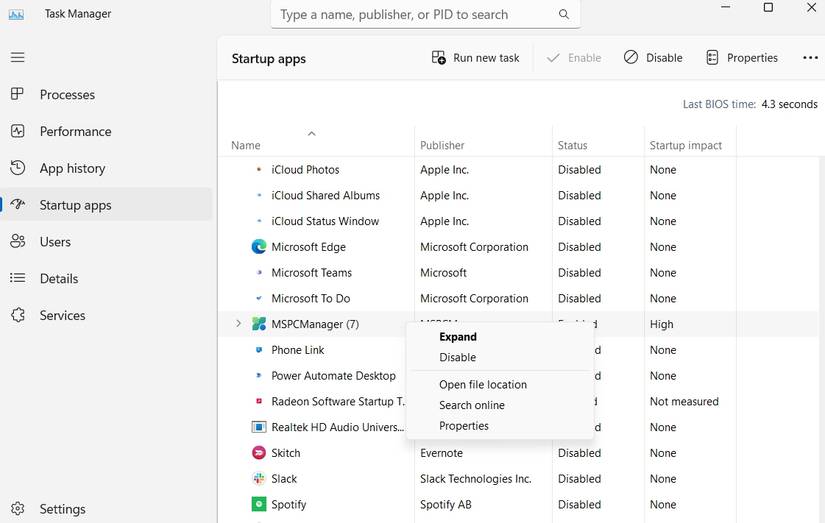Open the three-dot more options menu
The width and height of the screenshot is (825, 523).
tap(810, 57)
